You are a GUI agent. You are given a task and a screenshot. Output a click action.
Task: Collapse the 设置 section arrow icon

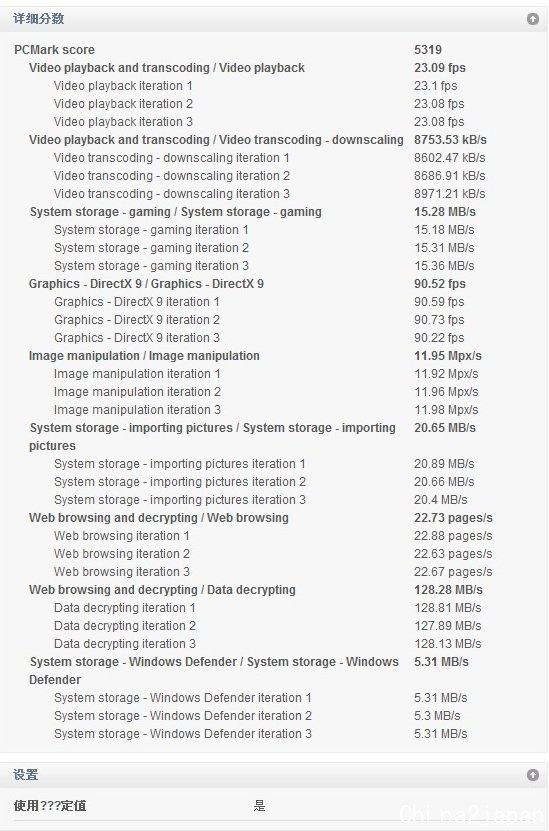533,775
